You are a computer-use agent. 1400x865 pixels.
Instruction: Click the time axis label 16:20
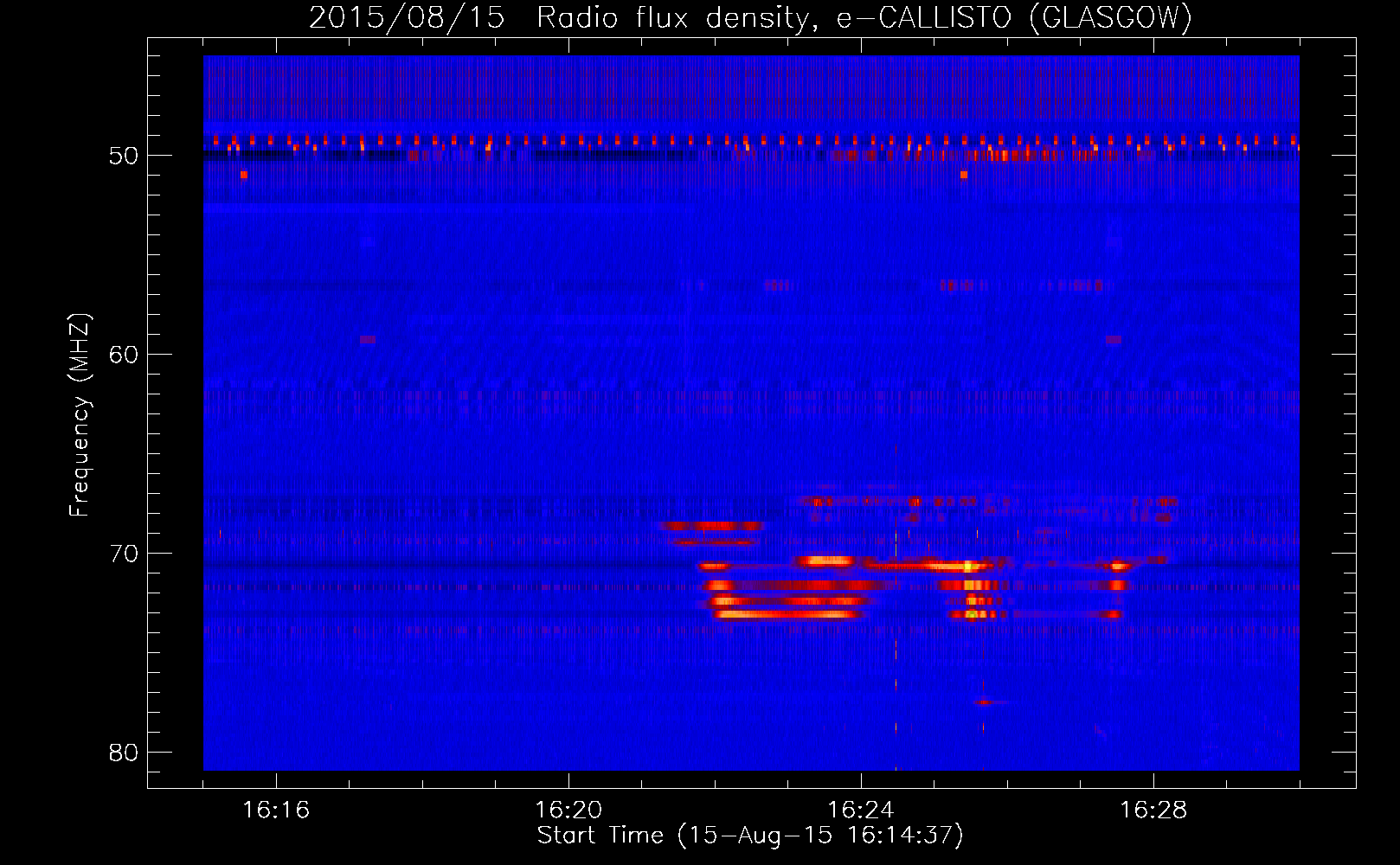568,811
